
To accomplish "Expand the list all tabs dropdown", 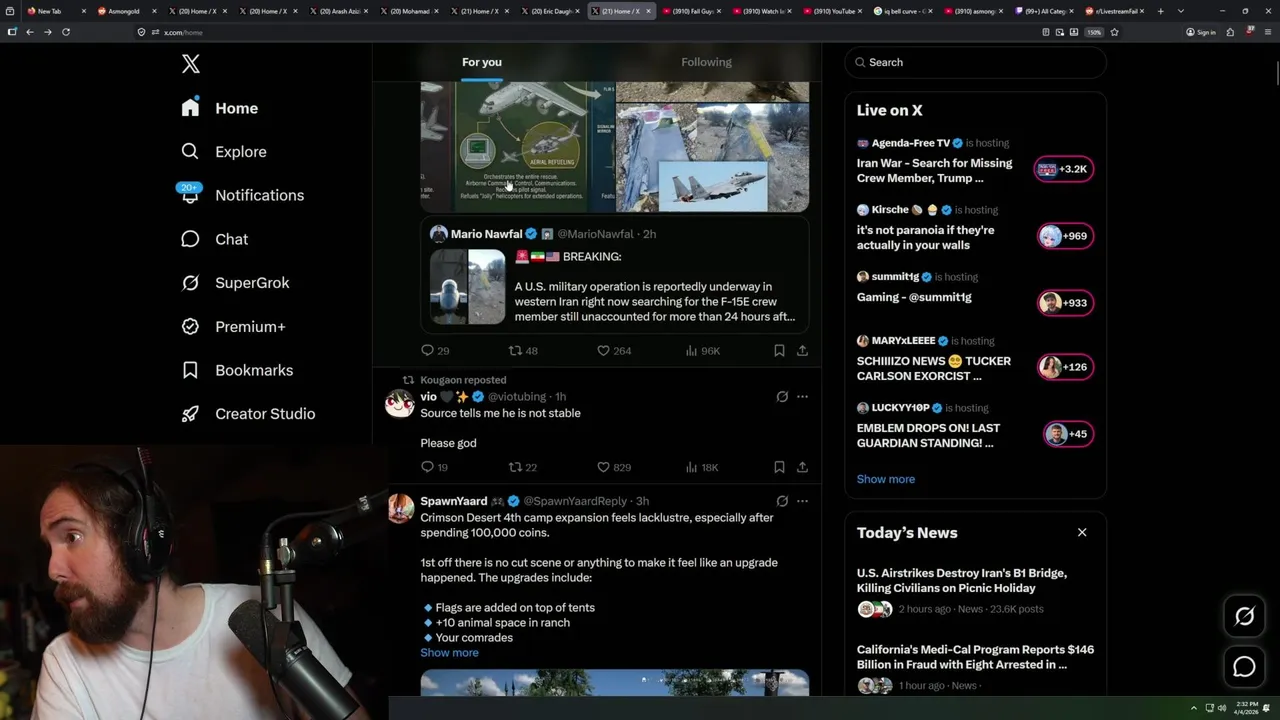I will tap(1181, 11).
